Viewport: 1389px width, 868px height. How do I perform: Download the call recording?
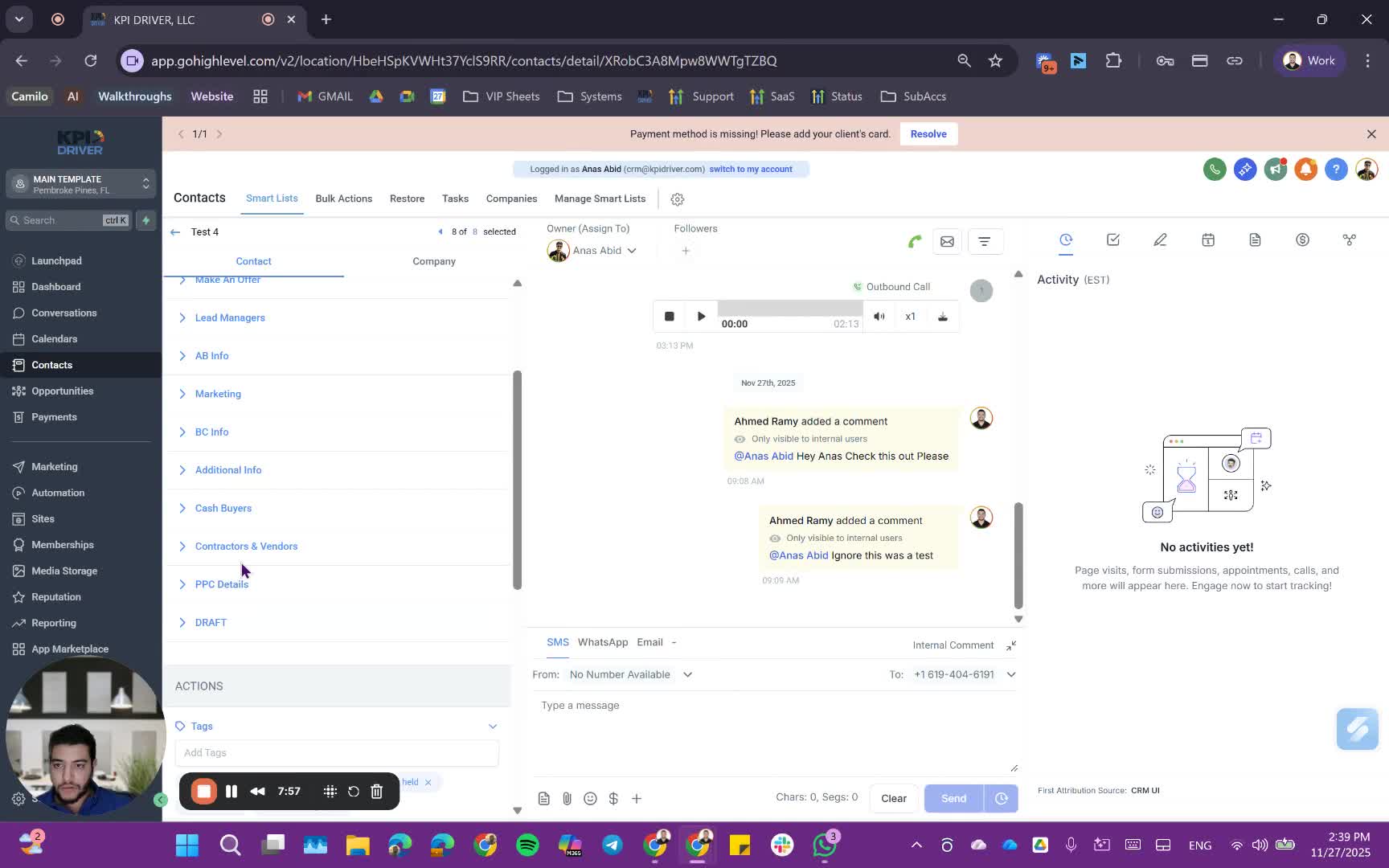click(943, 317)
